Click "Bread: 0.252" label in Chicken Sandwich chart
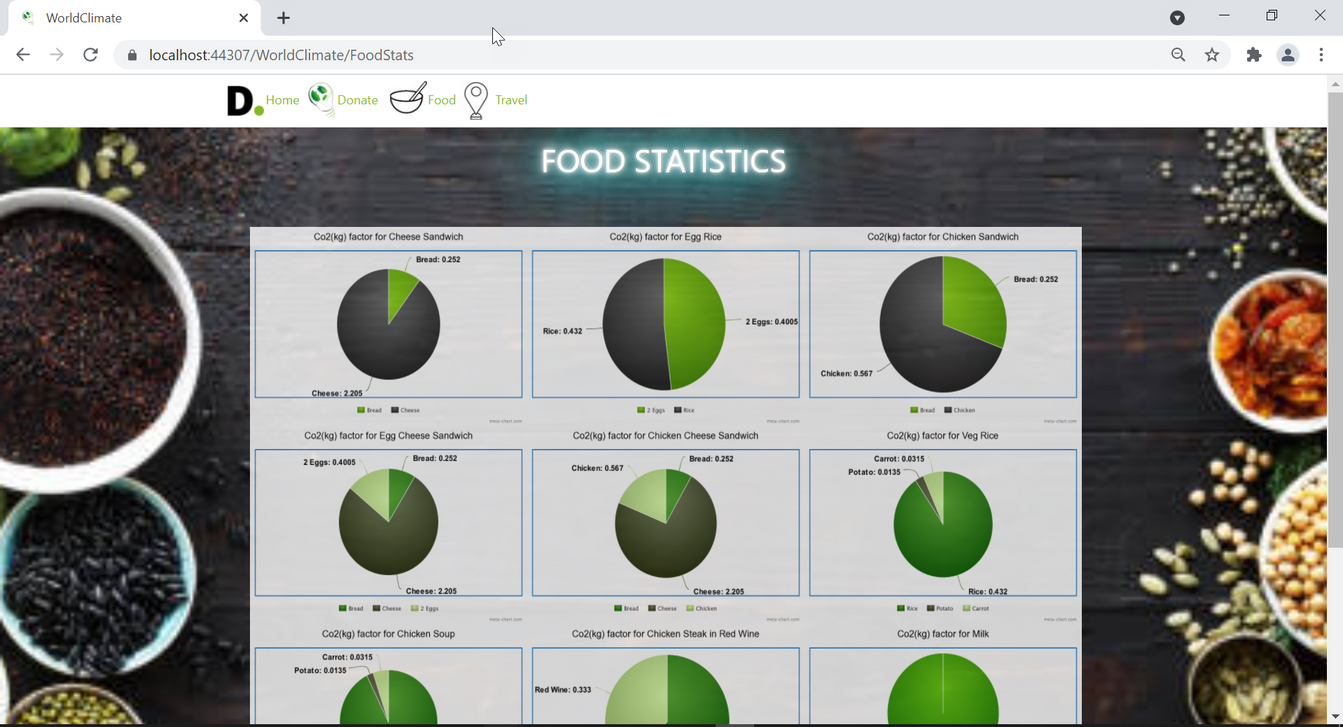Screen dimensions: 1343x727 (1036, 280)
